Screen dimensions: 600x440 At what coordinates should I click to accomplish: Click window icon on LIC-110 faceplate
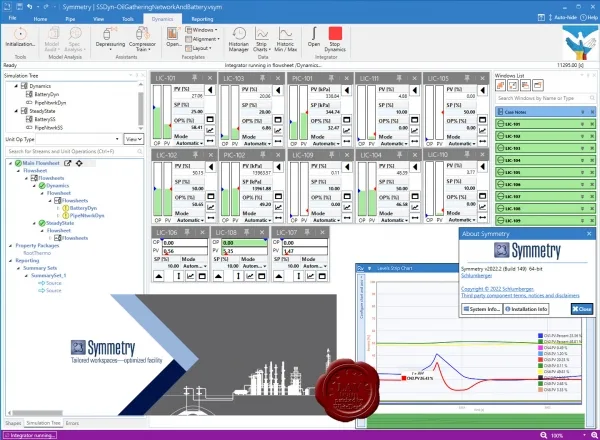(483, 196)
